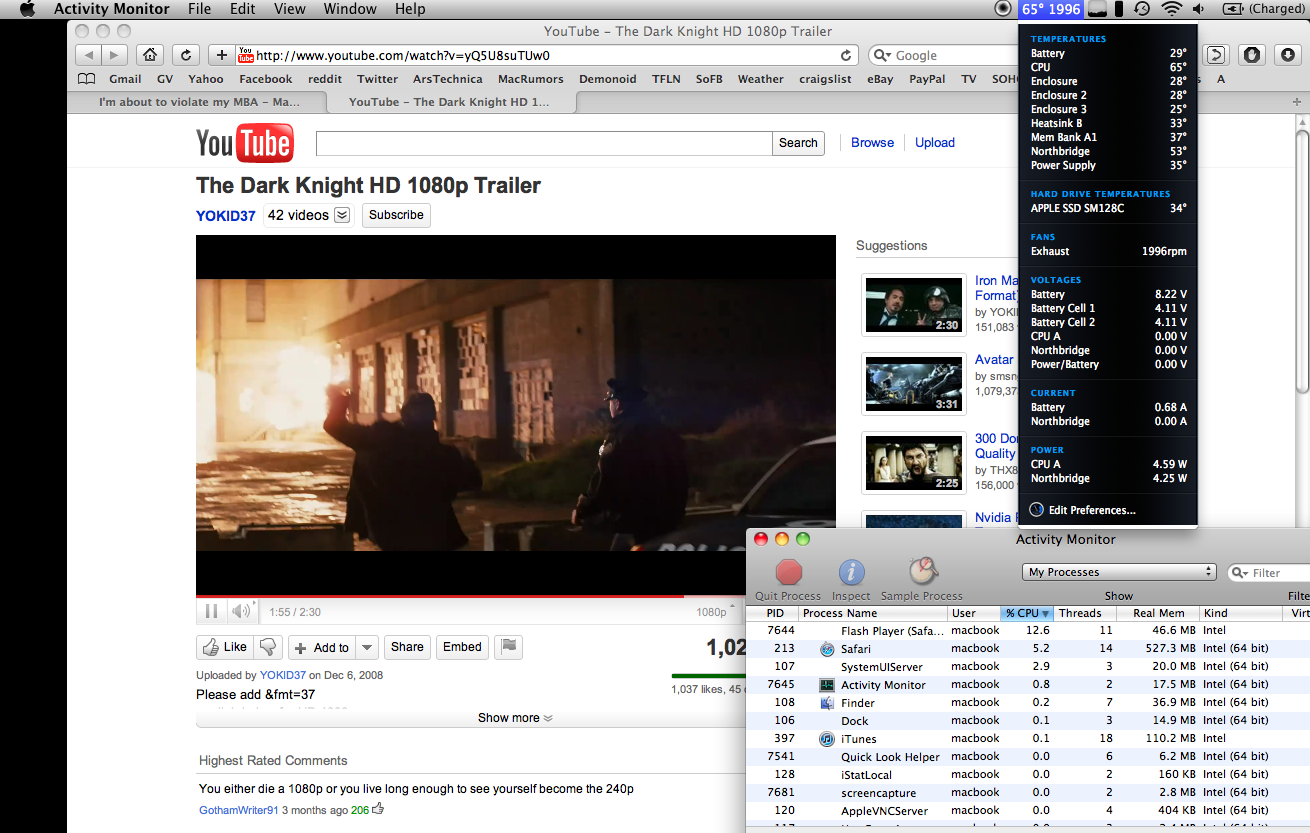The image size is (1310, 833).
Task: Click the Safari icon in process list
Action: coord(827,649)
